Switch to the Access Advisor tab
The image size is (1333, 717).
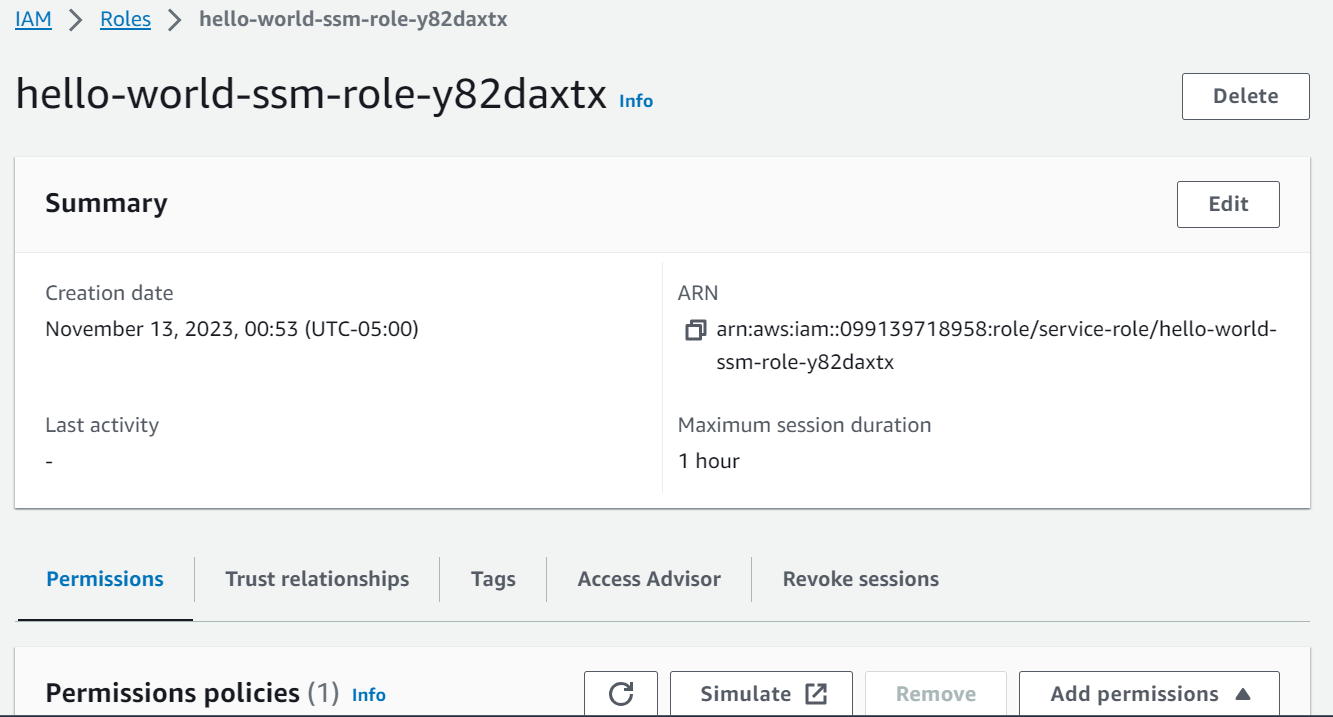coord(649,579)
